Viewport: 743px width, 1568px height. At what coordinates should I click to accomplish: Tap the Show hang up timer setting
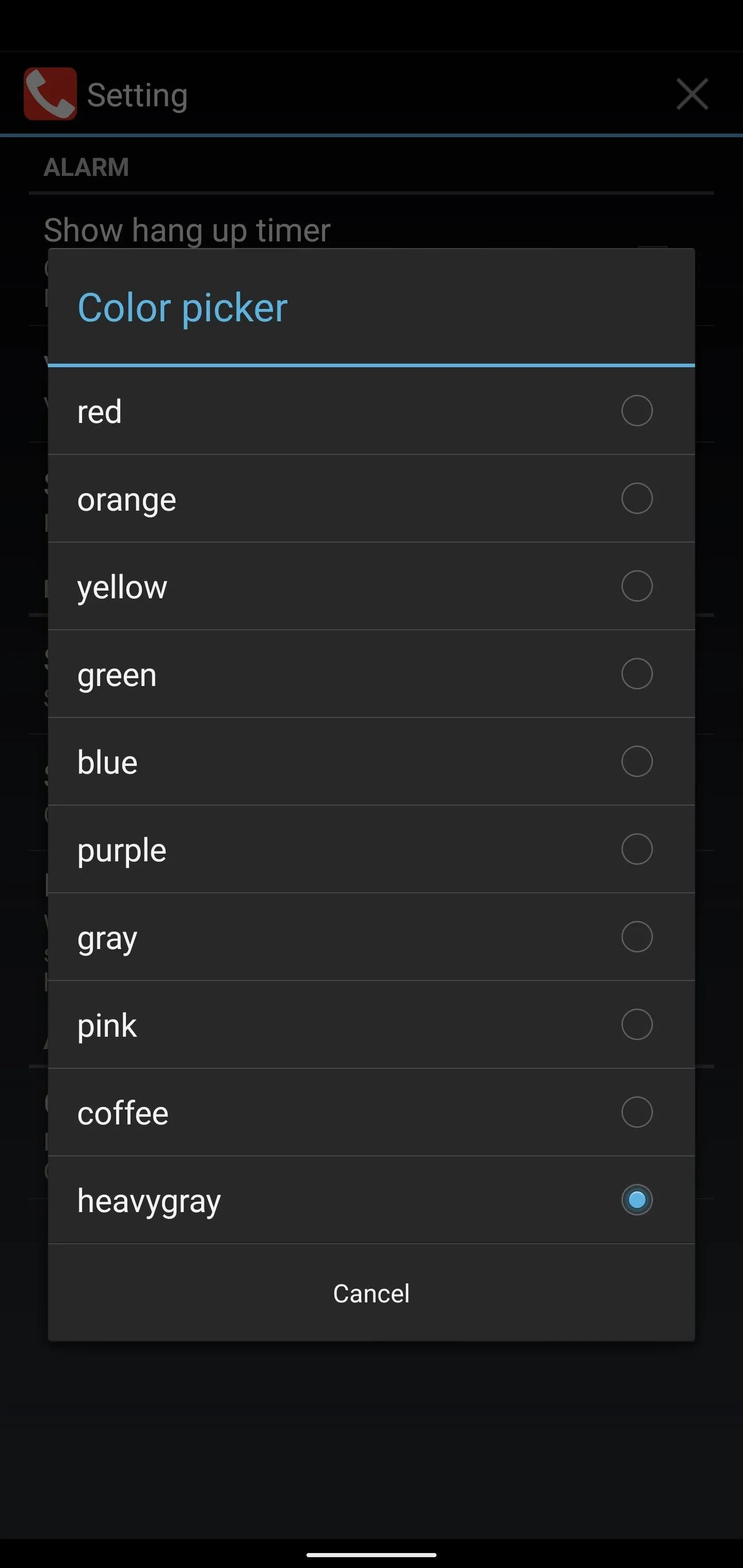(x=187, y=231)
